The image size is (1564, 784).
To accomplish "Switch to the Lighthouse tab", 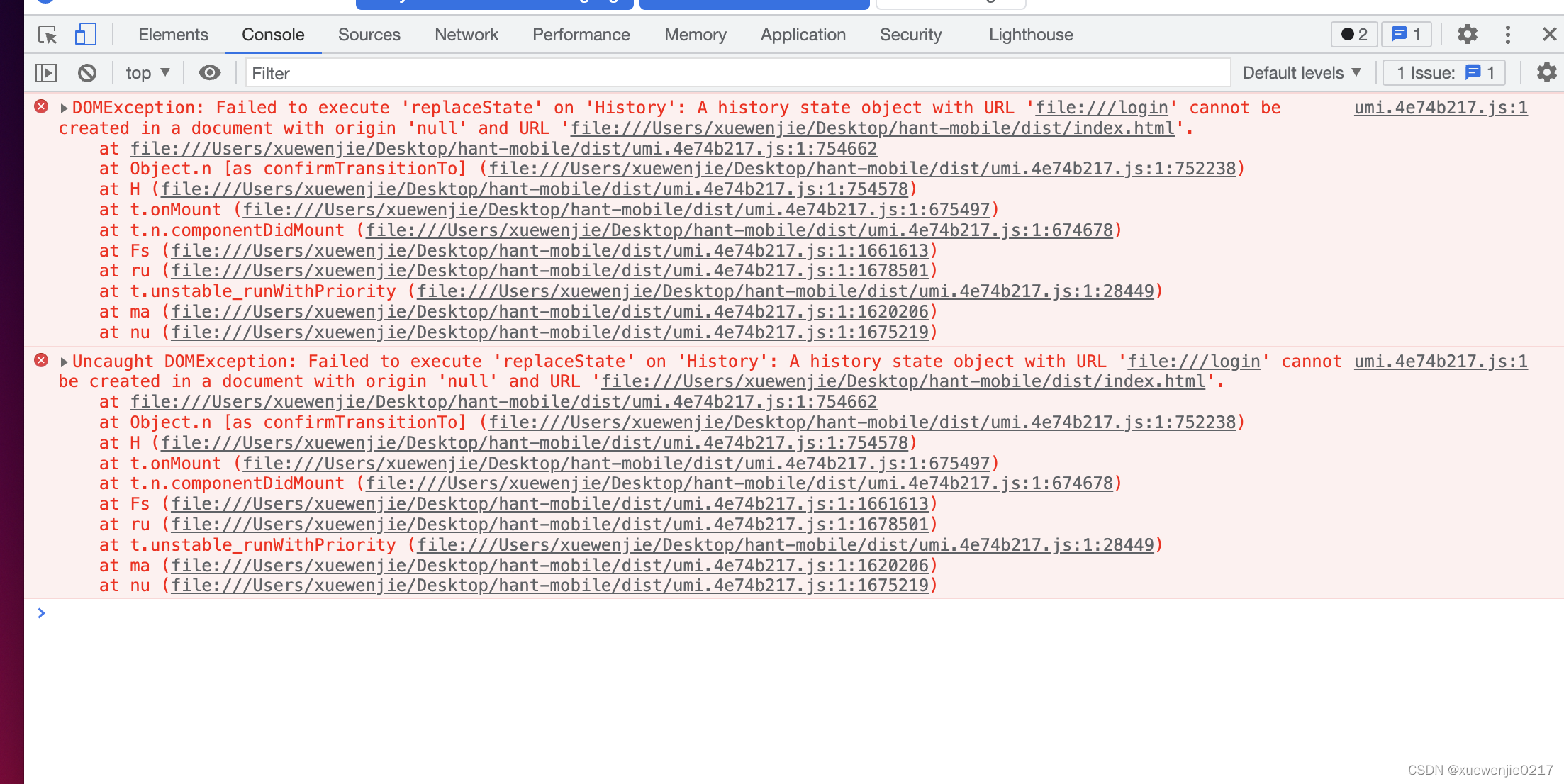I will tap(1030, 35).
